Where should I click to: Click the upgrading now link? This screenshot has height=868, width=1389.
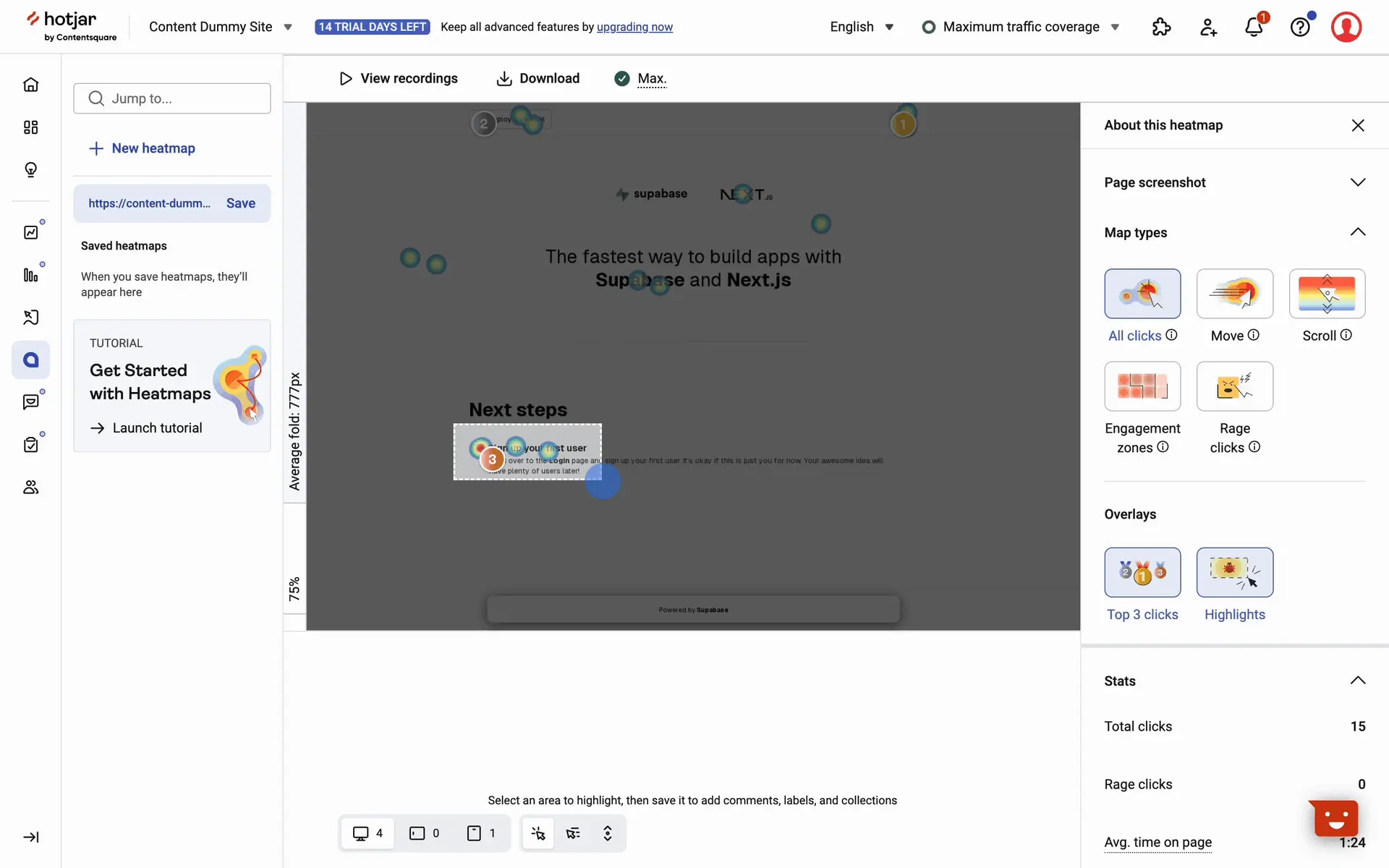(634, 27)
